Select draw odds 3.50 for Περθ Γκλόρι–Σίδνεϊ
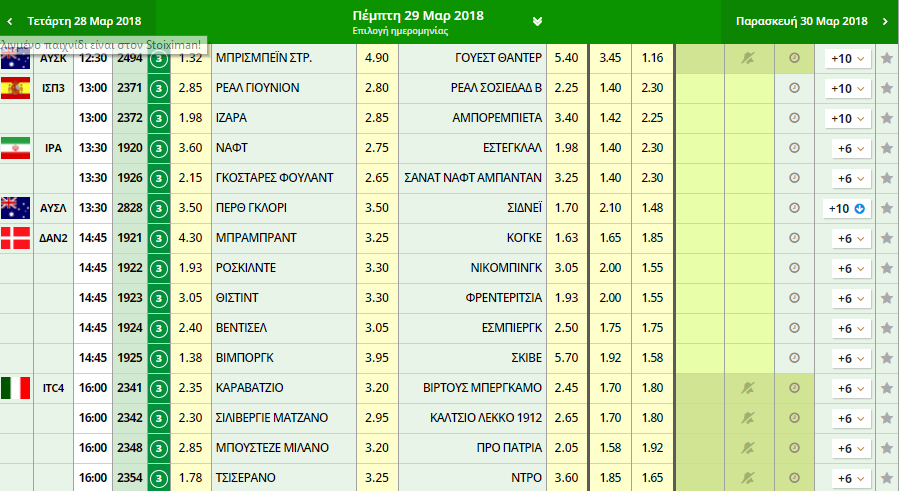Image resolution: width=899 pixels, height=491 pixels. (x=378, y=208)
